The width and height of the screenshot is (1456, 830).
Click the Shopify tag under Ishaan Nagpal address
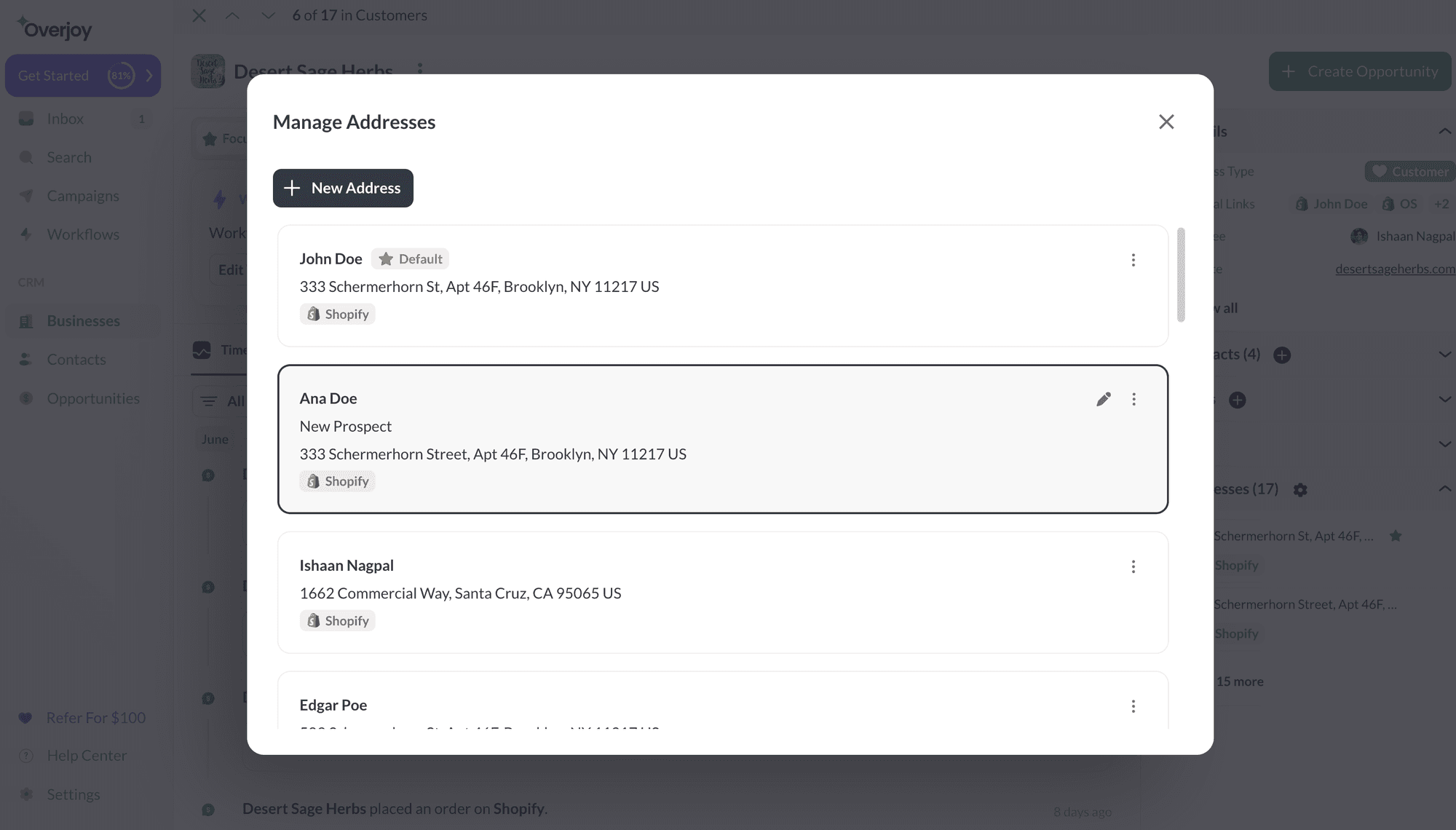[337, 620]
